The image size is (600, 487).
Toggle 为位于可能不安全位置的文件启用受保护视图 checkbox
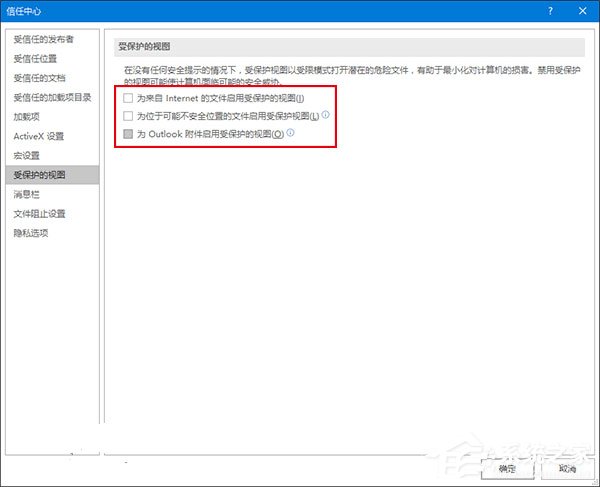click(128, 116)
